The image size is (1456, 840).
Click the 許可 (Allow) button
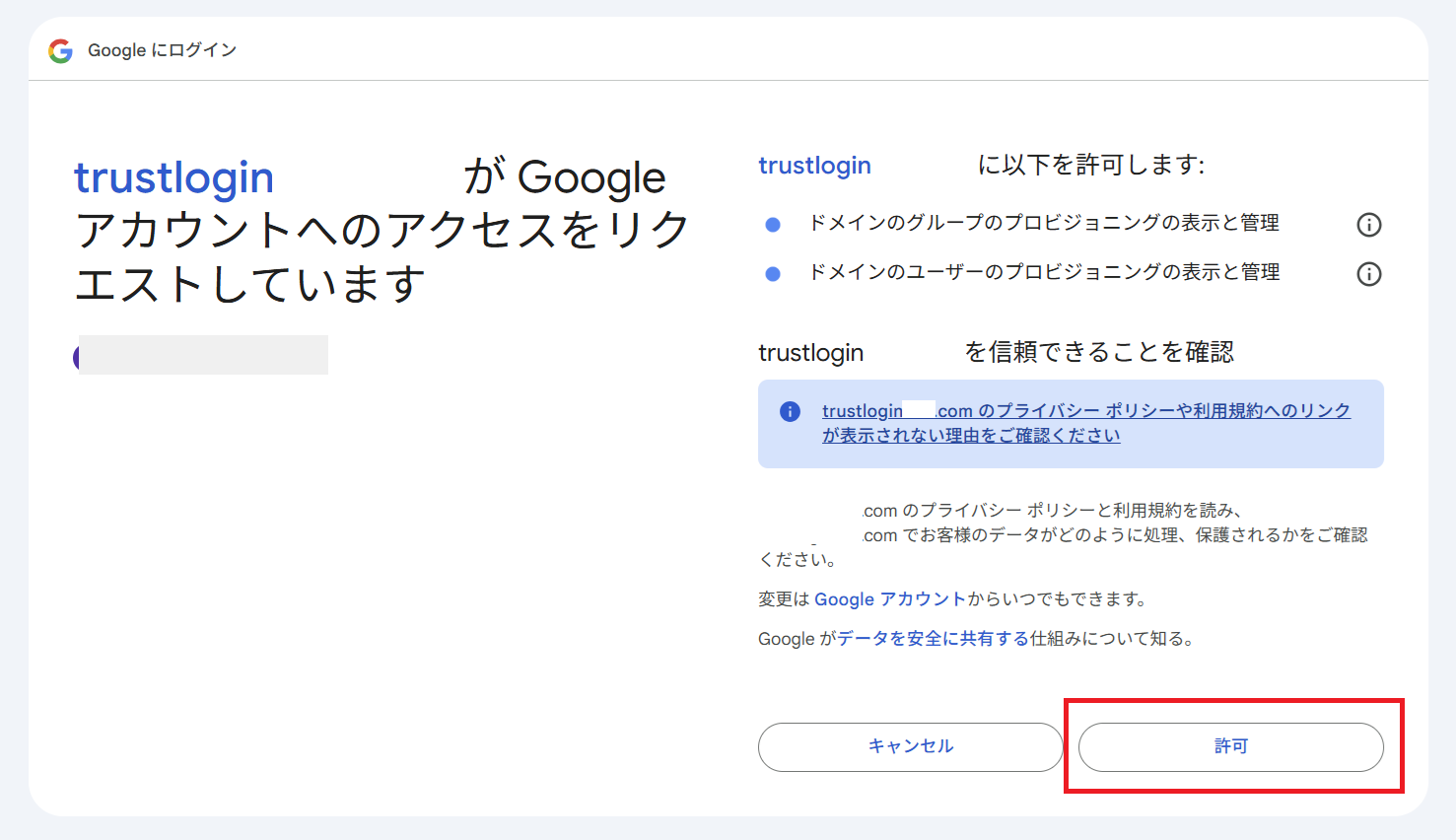pos(1231,747)
